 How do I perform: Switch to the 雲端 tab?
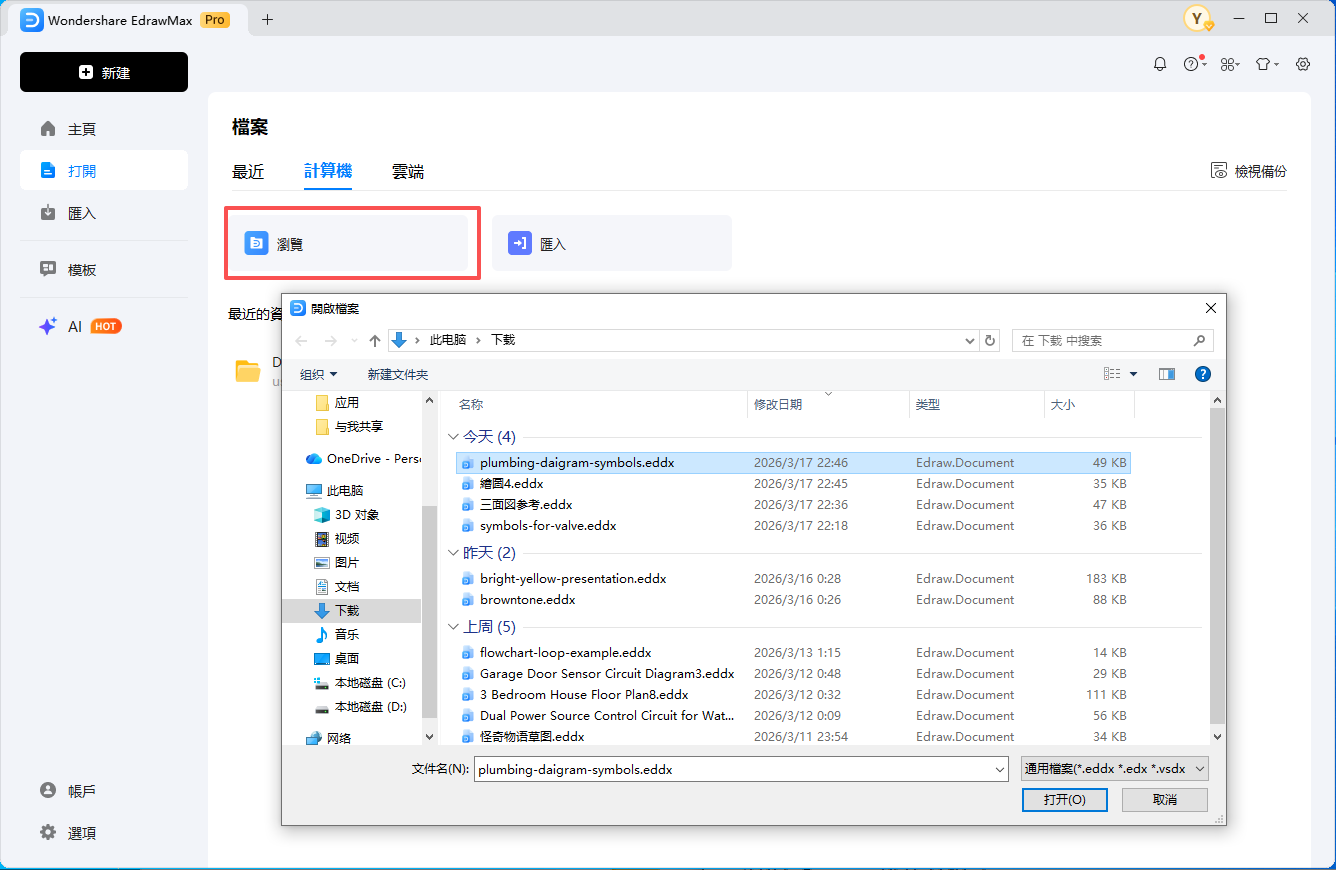tap(408, 172)
